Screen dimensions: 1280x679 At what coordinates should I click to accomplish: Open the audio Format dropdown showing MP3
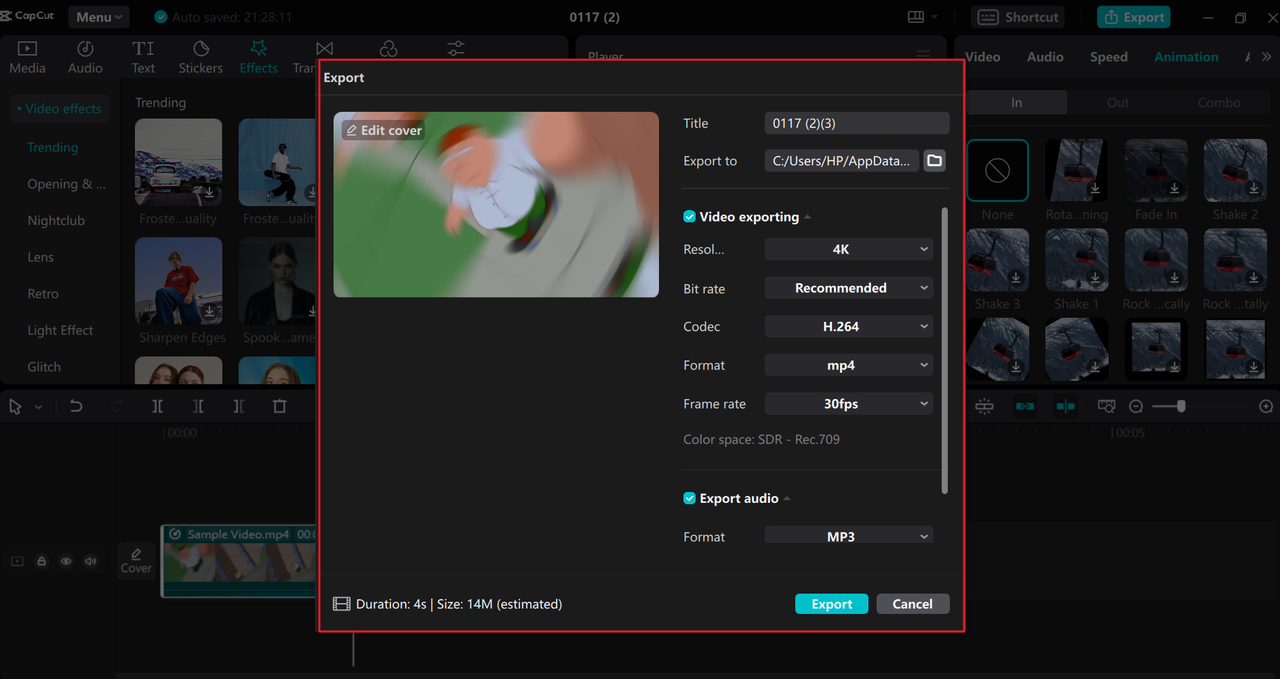coord(849,535)
